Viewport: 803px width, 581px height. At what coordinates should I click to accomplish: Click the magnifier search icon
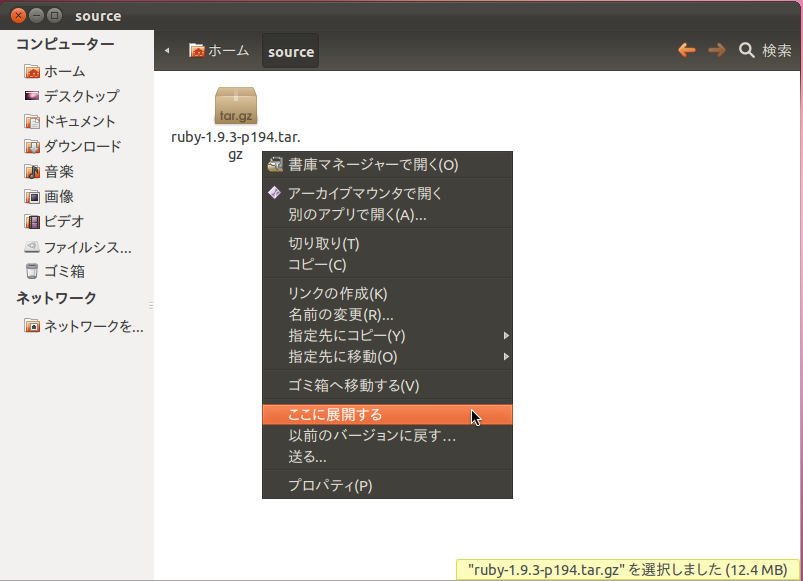[x=747, y=50]
